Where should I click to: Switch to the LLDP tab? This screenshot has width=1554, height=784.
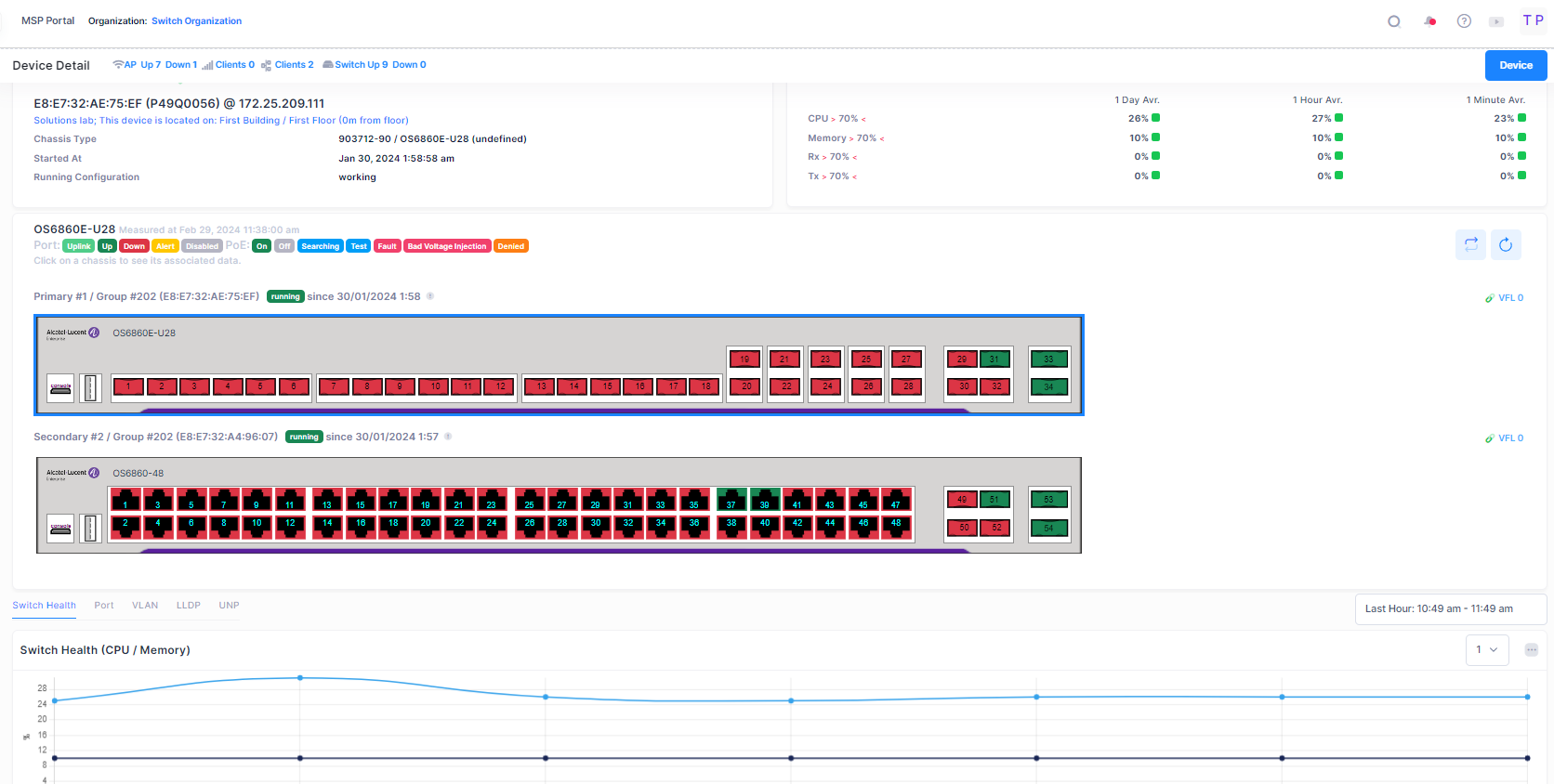[189, 606]
